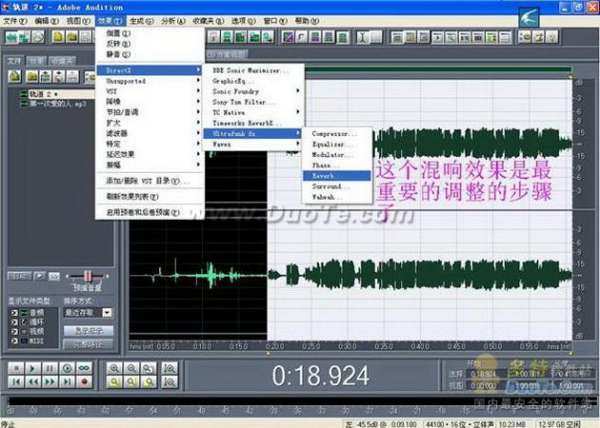Click the yellow Zoom to Selection icon

[x=114, y=382]
